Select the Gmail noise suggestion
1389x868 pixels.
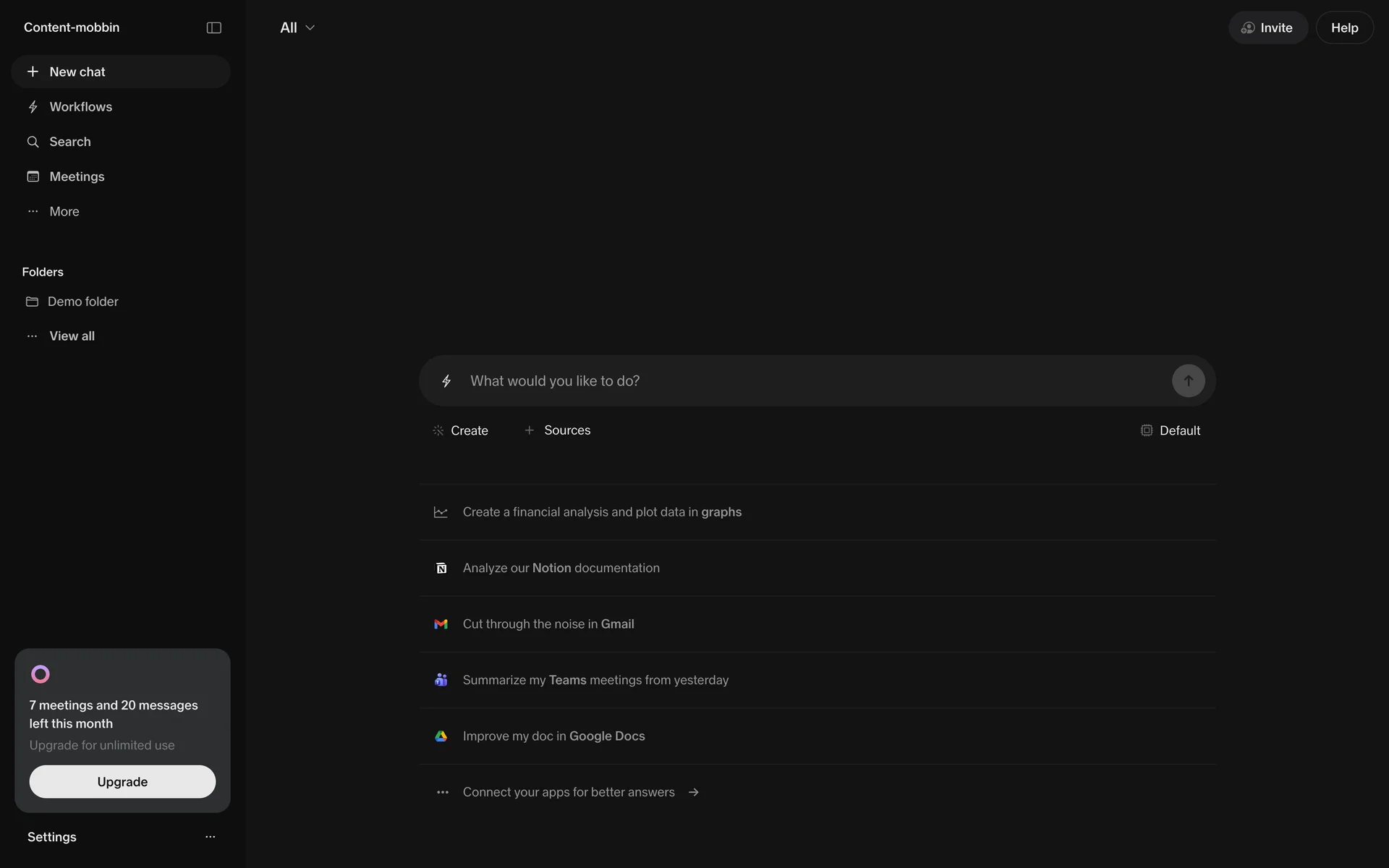pyautogui.click(x=548, y=624)
